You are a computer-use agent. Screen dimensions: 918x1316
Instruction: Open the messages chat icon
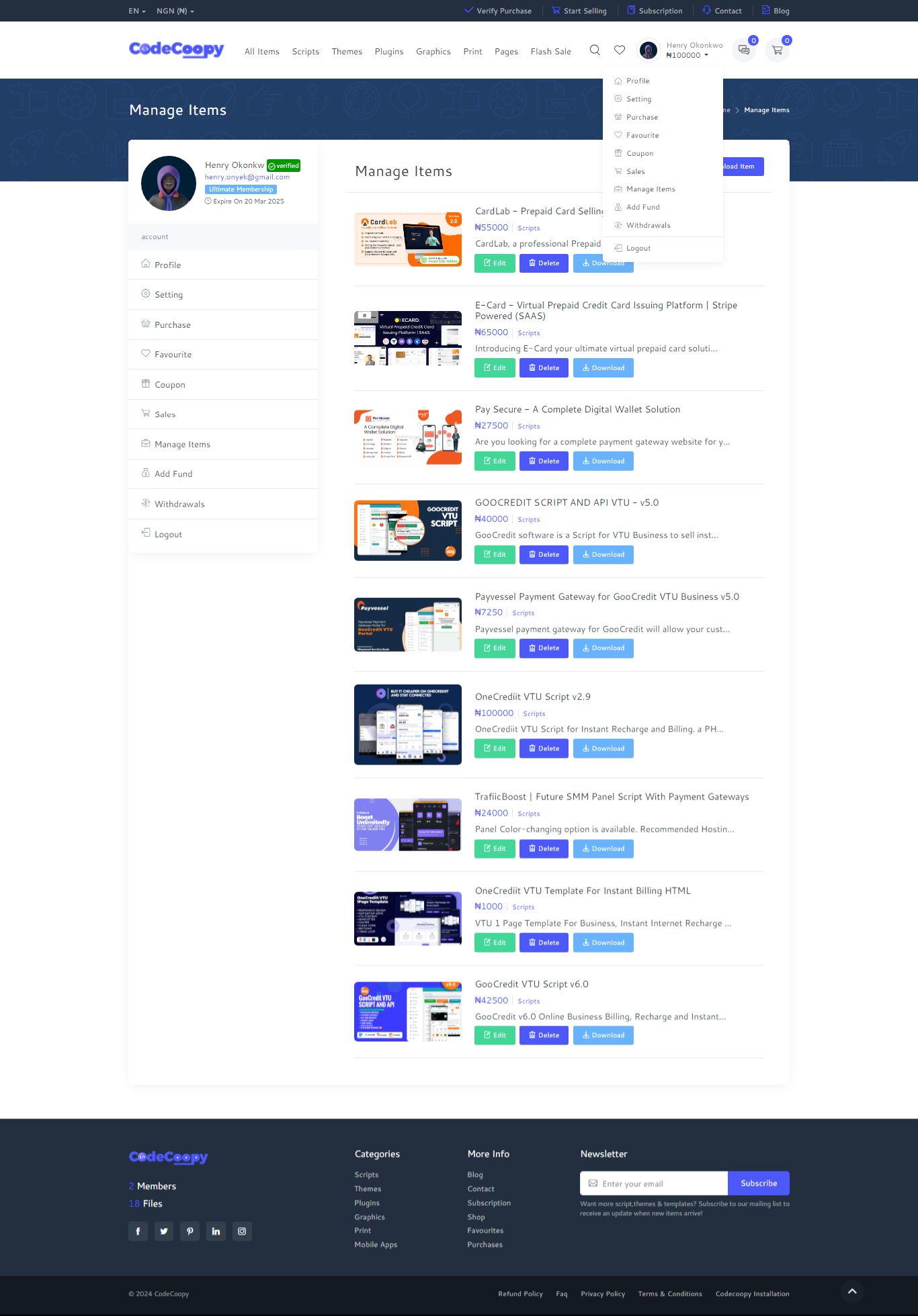744,50
